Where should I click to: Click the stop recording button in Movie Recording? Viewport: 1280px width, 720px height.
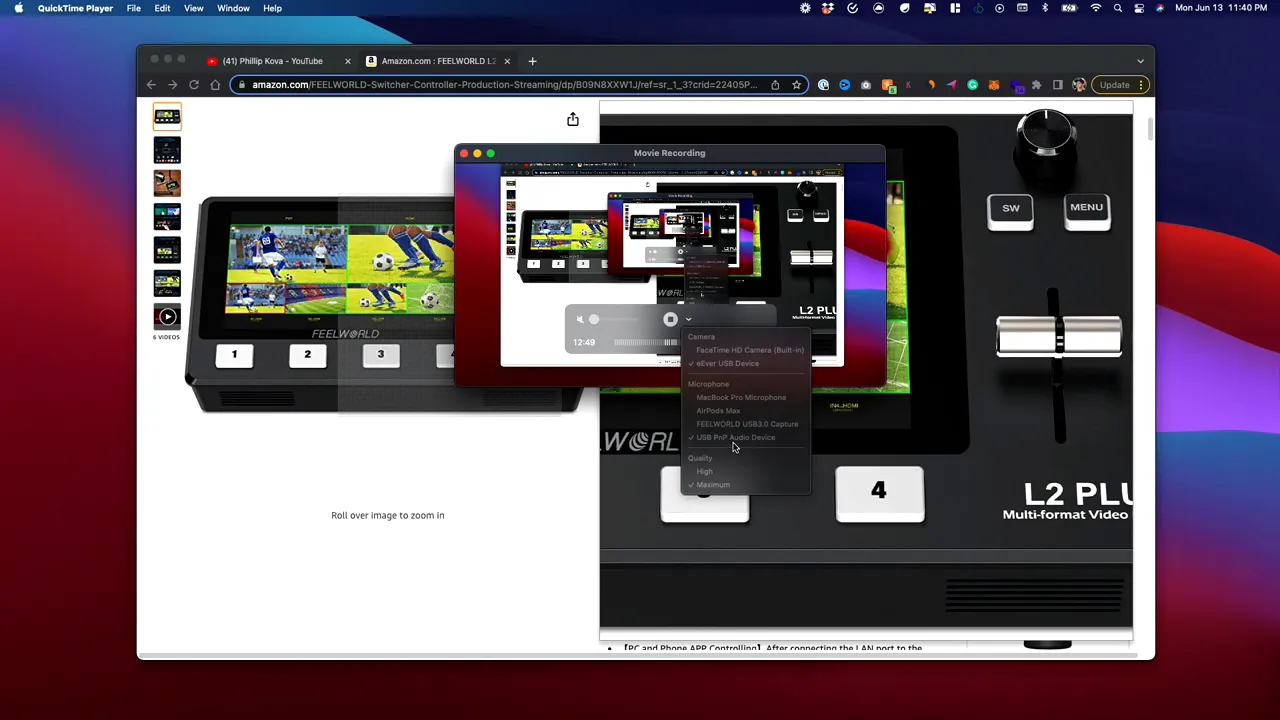[x=670, y=318]
